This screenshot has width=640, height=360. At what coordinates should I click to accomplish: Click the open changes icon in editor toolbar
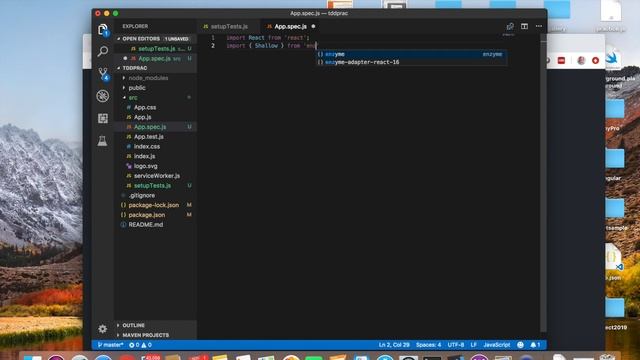(x=510, y=27)
